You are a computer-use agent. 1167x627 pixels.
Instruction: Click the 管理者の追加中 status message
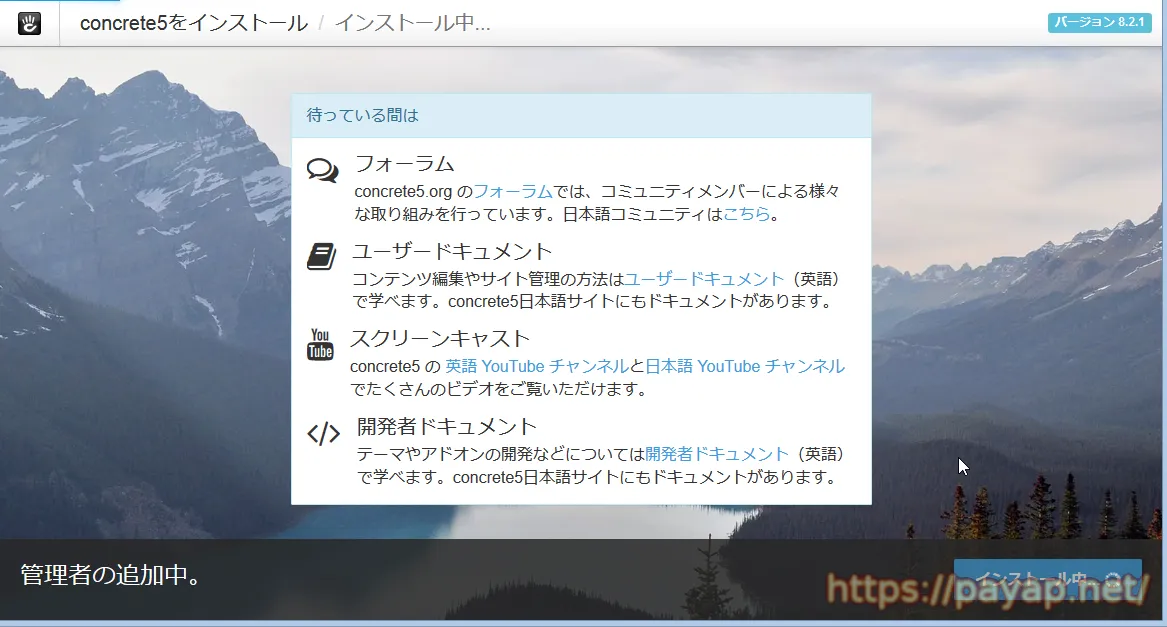point(110,575)
